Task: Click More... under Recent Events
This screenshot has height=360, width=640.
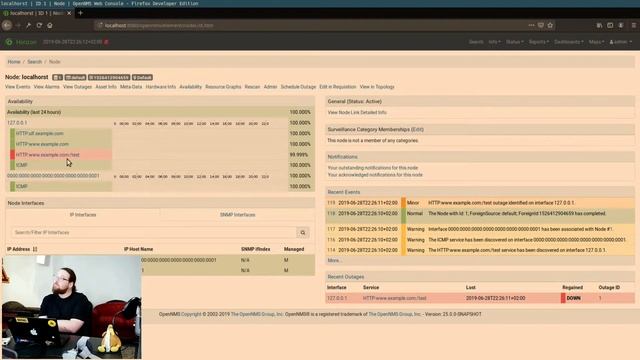Action: [334, 260]
